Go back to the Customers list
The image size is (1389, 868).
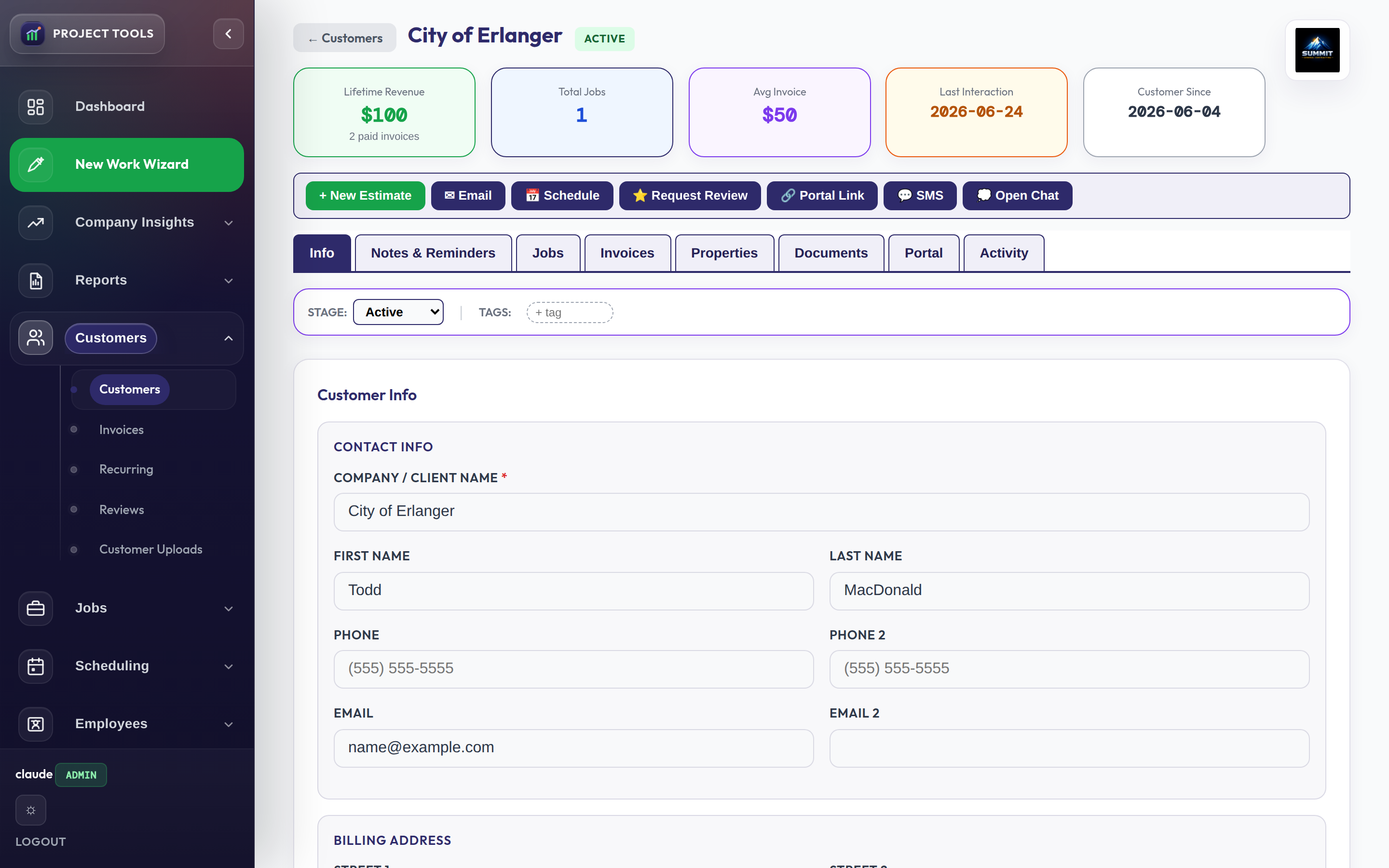pyautogui.click(x=345, y=38)
